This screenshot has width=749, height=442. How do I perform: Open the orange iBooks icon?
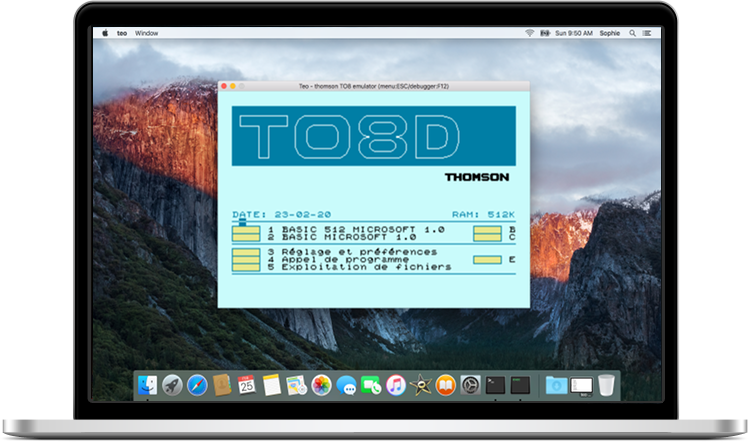click(x=446, y=385)
